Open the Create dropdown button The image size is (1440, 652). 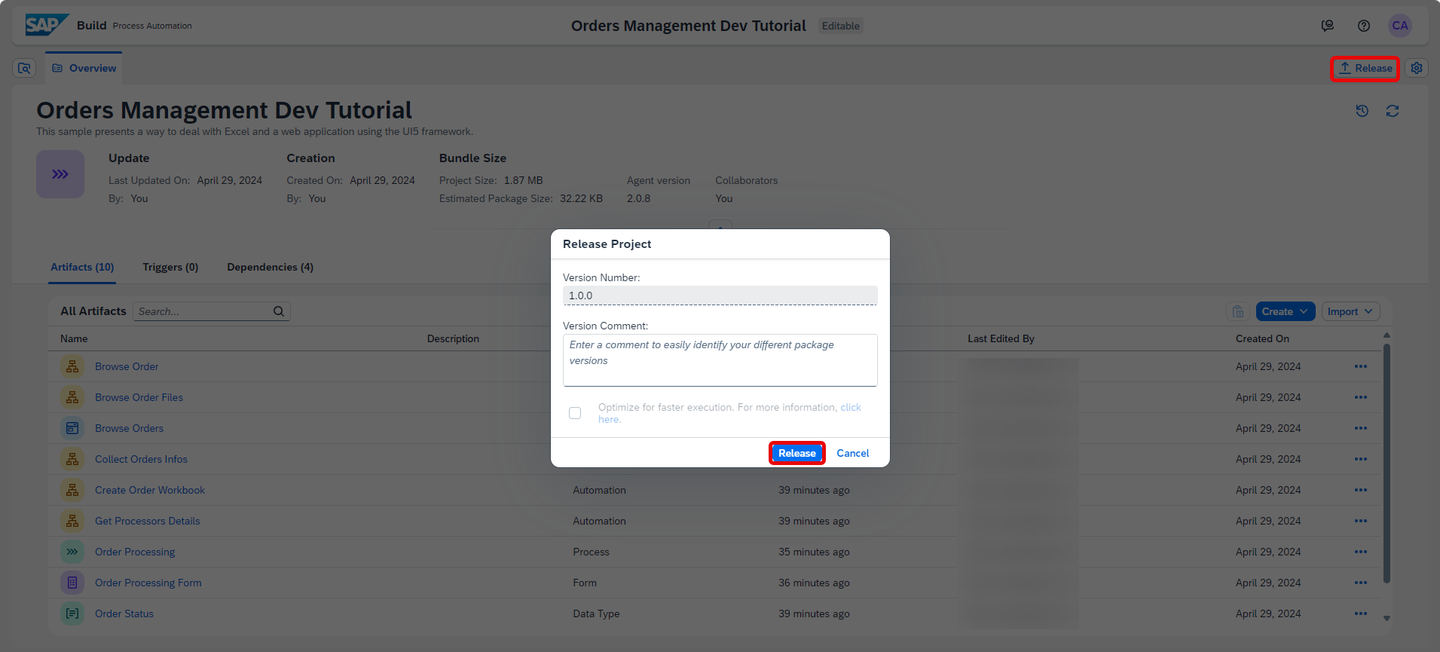point(1285,312)
